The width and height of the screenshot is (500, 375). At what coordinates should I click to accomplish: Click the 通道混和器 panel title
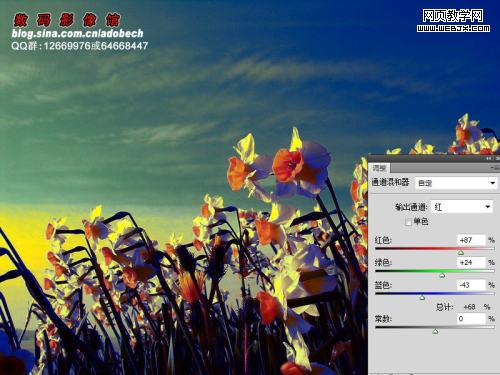point(390,182)
